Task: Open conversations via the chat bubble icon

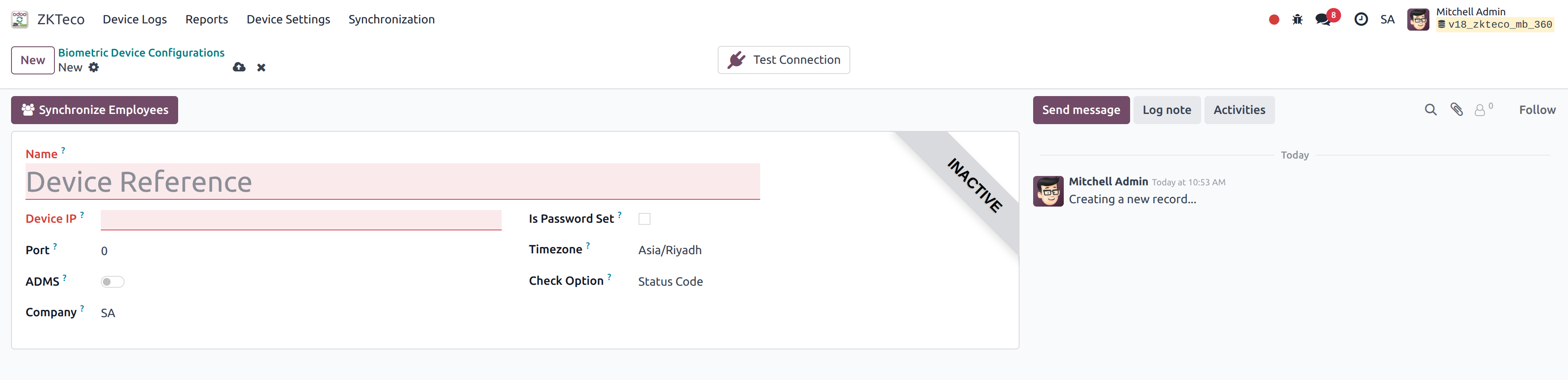Action: pyautogui.click(x=1322, y=19)
